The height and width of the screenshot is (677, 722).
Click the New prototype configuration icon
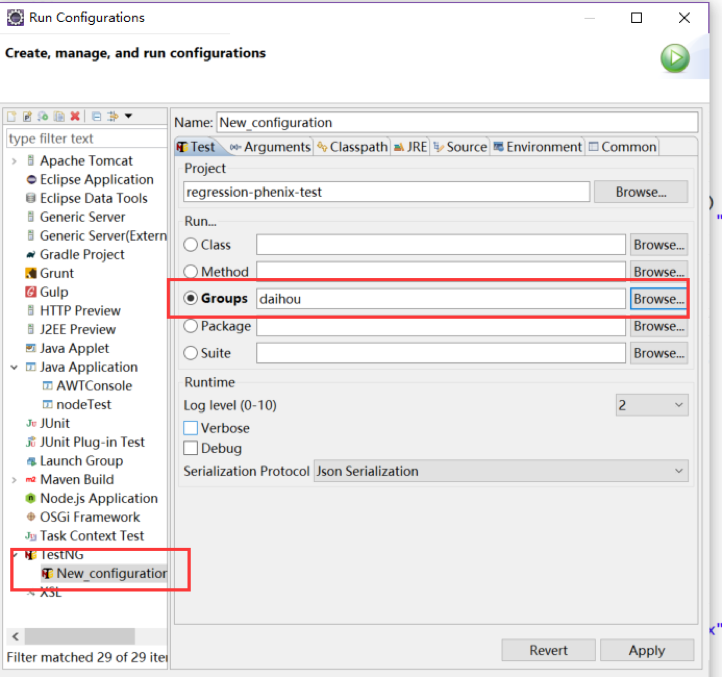tap(28, 116)
